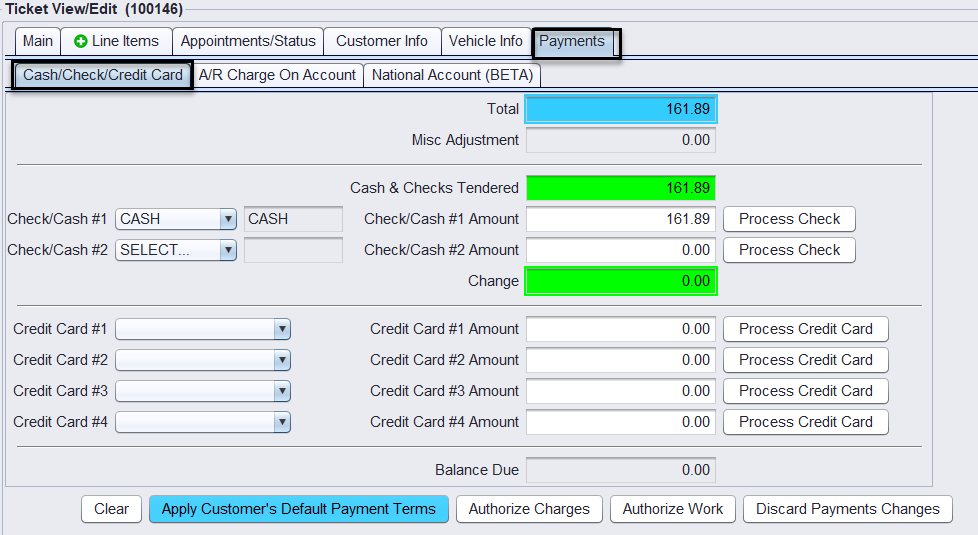
Task: Switch to National Account (BETA) tab
Action: (453, 75)
